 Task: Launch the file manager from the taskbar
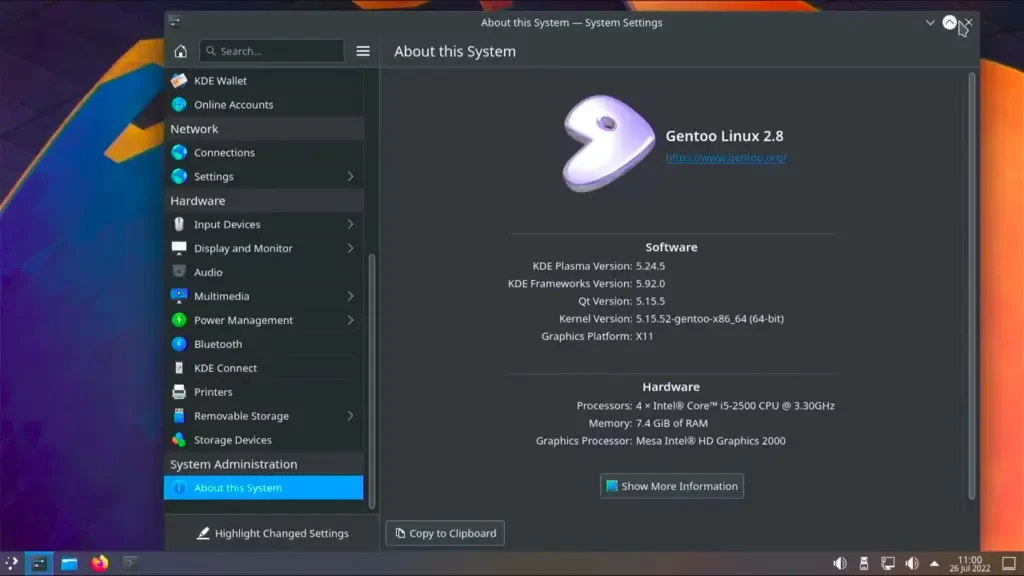(69, 563)
